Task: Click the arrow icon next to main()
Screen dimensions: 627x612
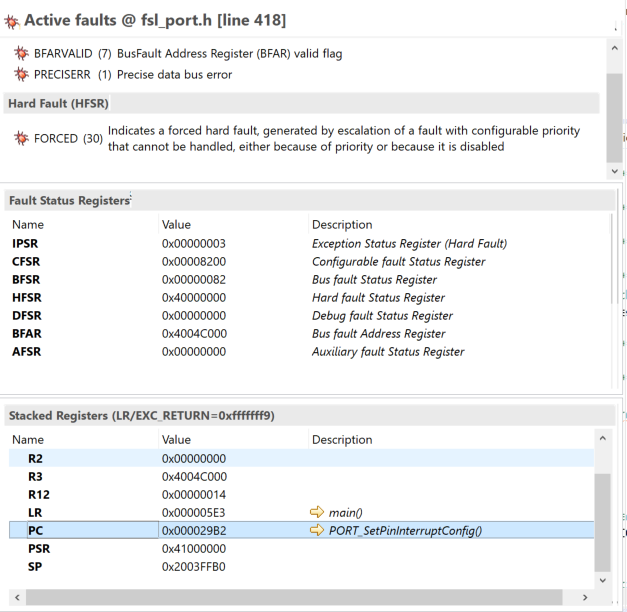Action: [x=318, y=513]
